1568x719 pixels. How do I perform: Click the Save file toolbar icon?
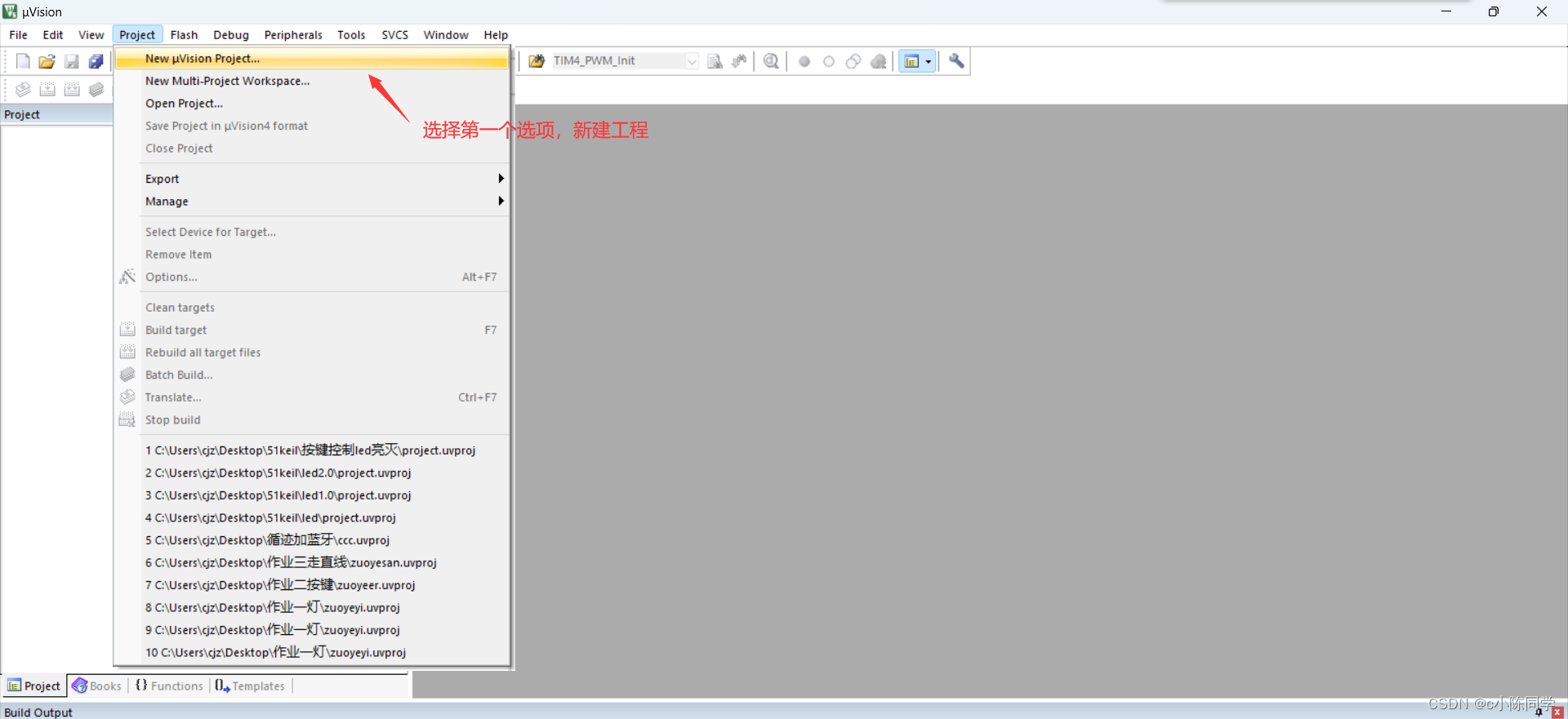72,61
